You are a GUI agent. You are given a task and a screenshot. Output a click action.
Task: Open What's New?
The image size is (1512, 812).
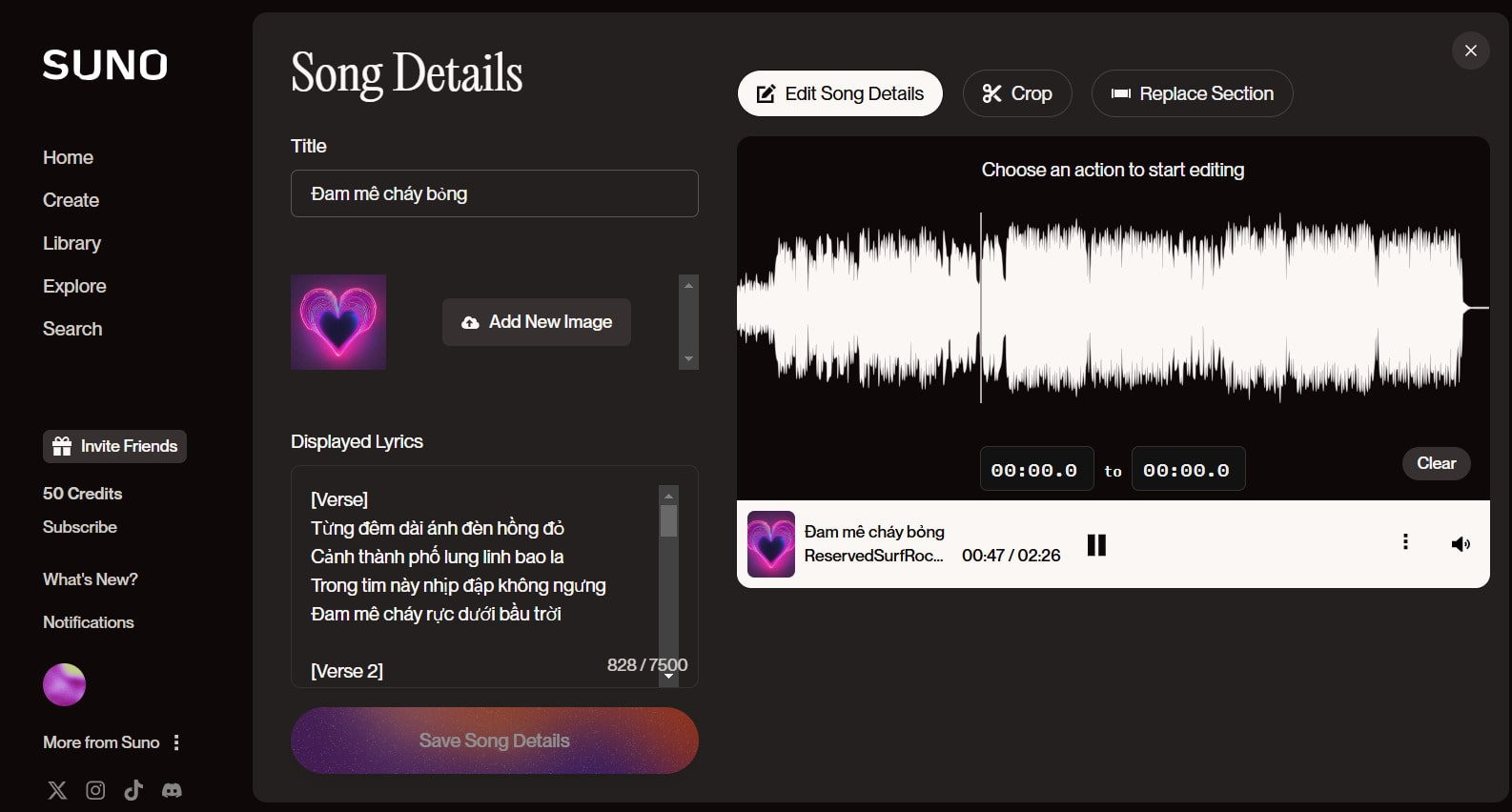click(x=91, y=579)
